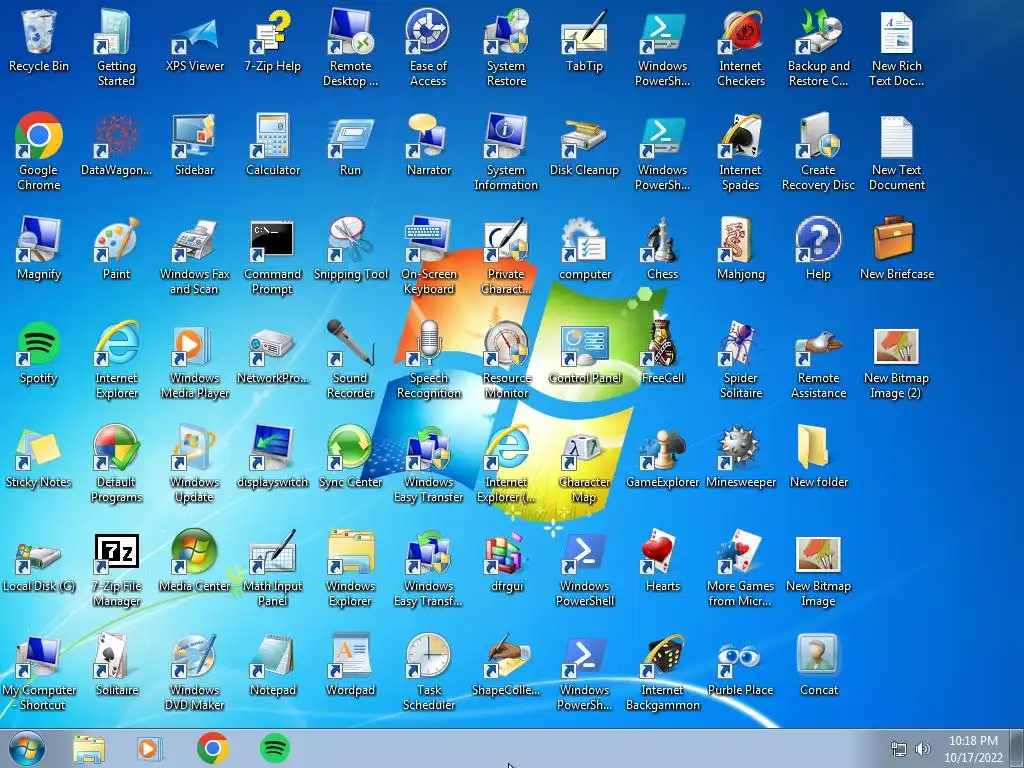Open the Windows Start menu orb
The height and width of the screenshot is (768, 1024).
(x=27, y=748)
